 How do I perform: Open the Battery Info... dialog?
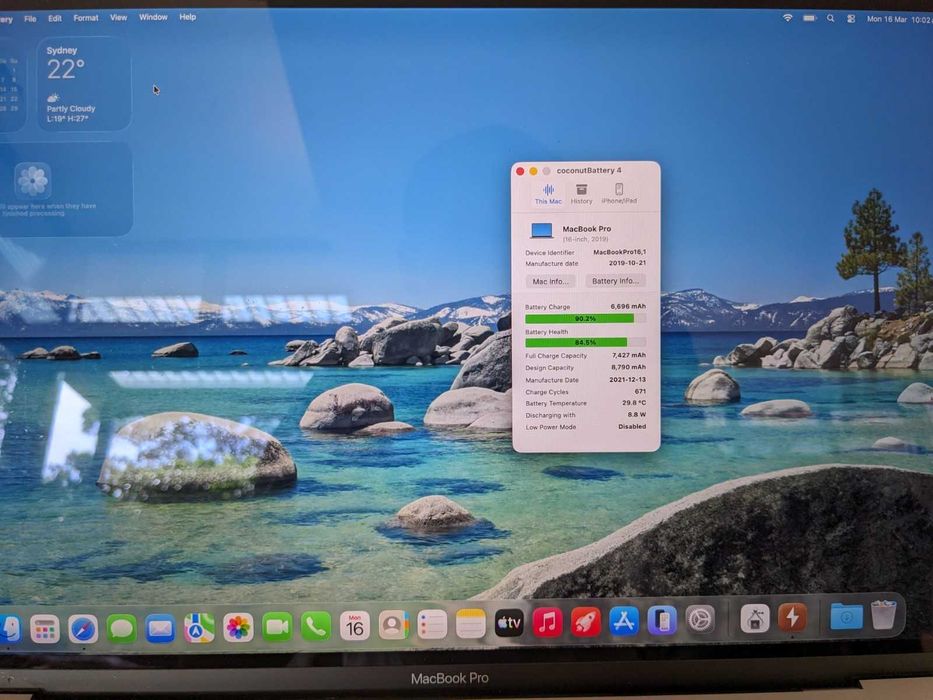pyautogui.click(x=615, y=281)
